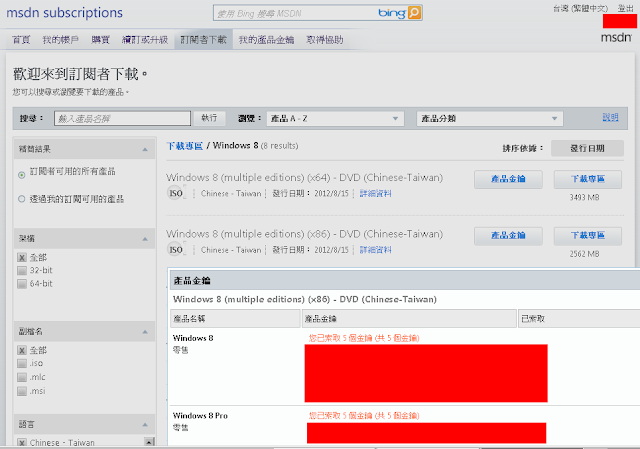Image resolution: width=640 pixels, height=449 pixels.
Task: Open the 說明 help link
Action: point(611,118)
